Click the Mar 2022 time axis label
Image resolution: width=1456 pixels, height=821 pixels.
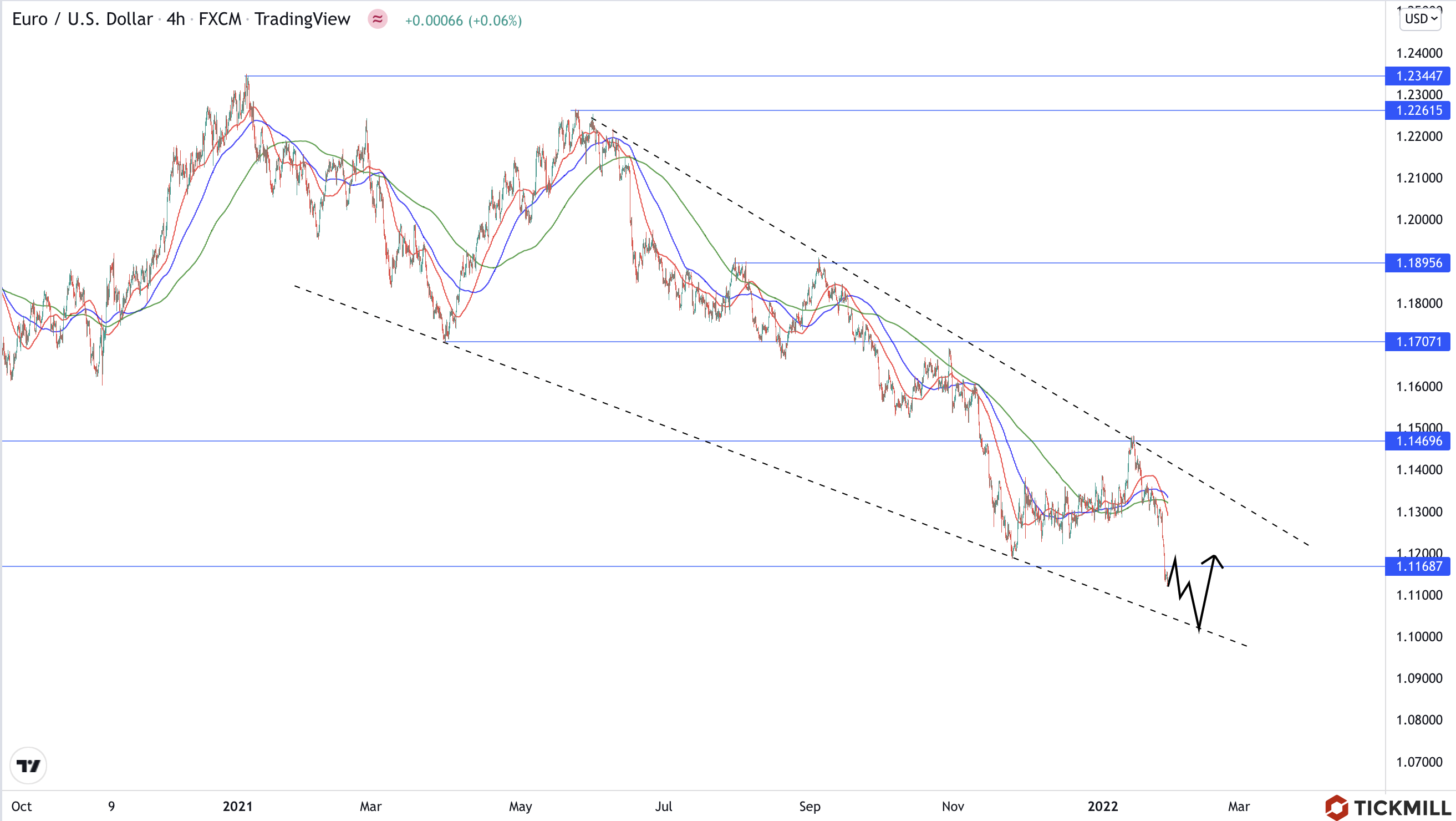1239,806
